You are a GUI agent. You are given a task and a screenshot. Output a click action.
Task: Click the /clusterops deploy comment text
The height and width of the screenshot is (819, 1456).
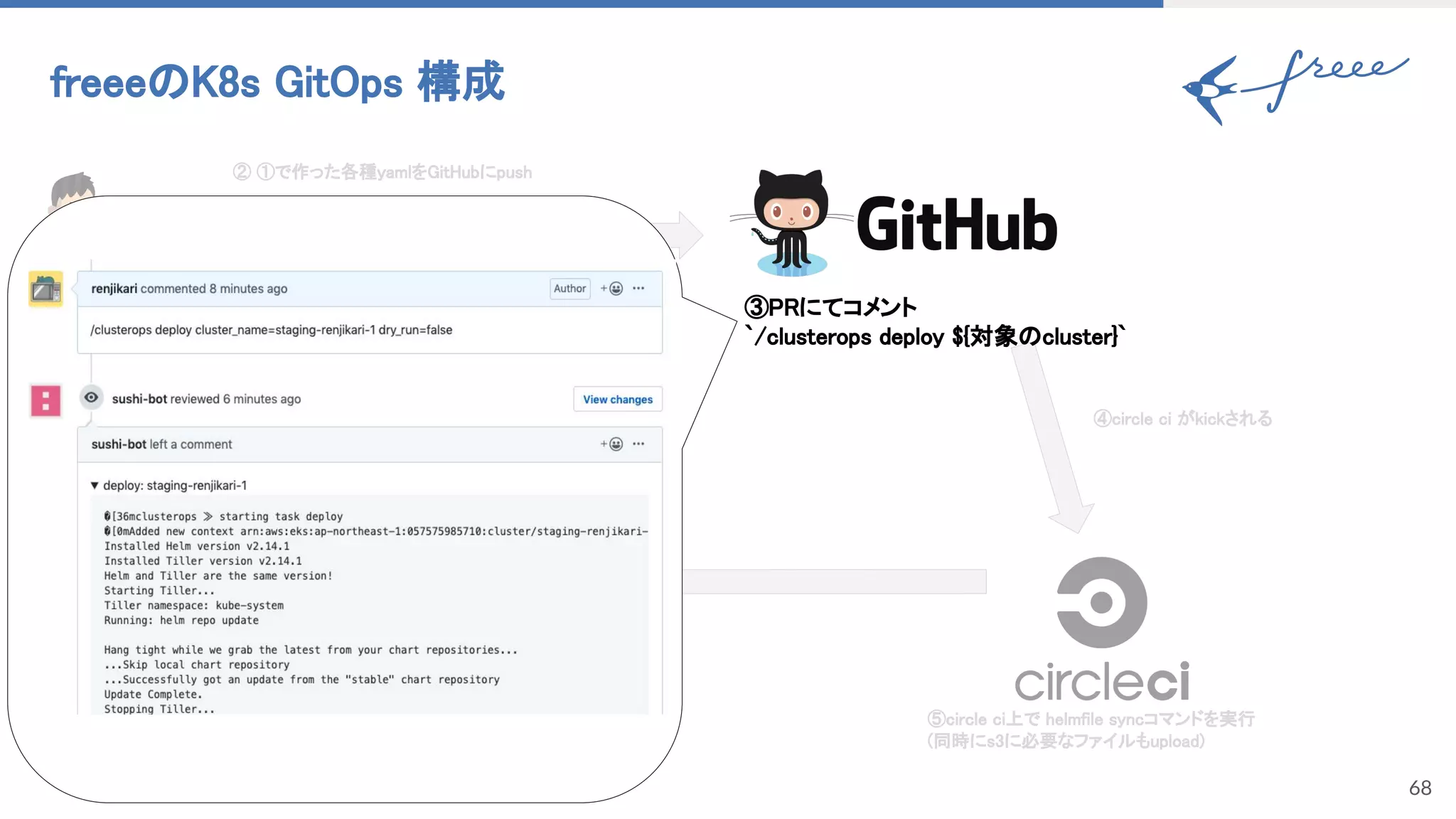pos(271,330)
